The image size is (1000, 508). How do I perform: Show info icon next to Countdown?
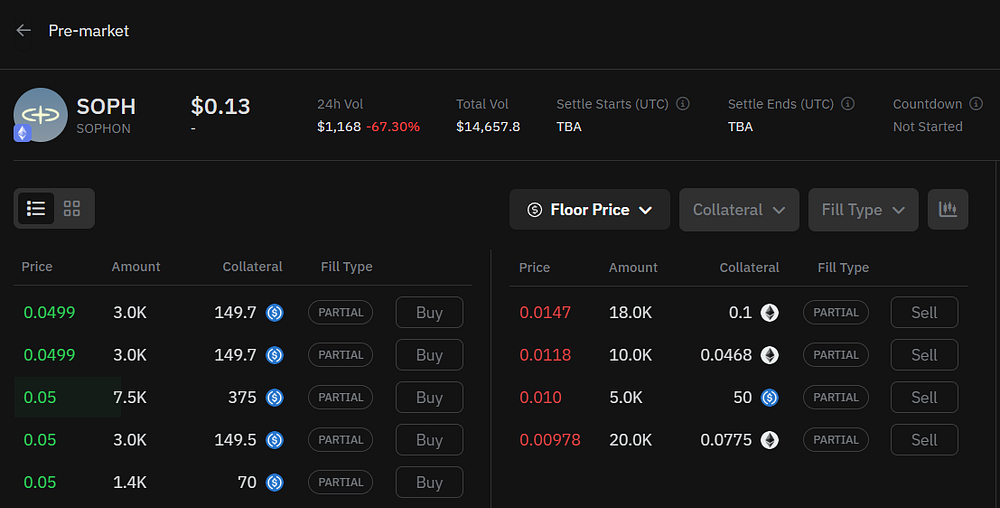click(x=976, y=103)
